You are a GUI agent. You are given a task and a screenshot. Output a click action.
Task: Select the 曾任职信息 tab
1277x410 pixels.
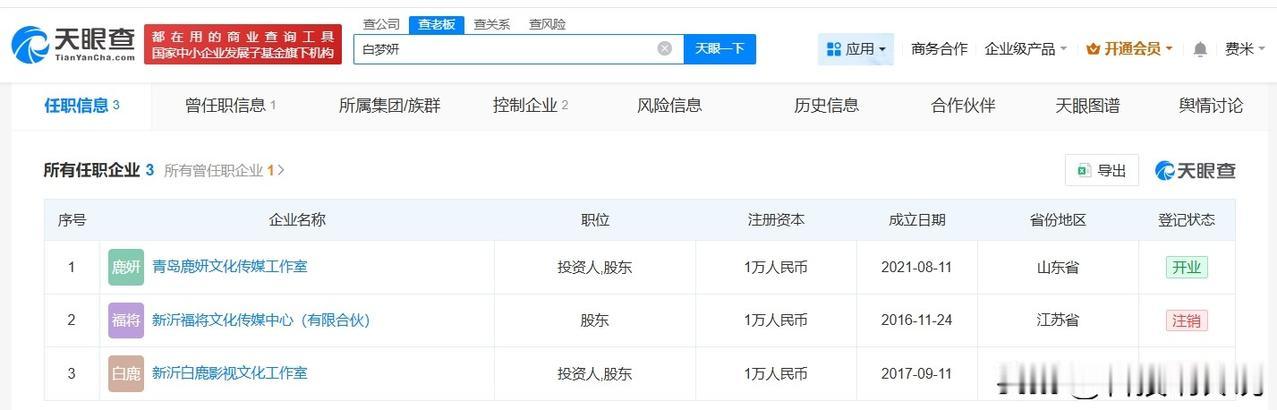(x=231, y=105)
